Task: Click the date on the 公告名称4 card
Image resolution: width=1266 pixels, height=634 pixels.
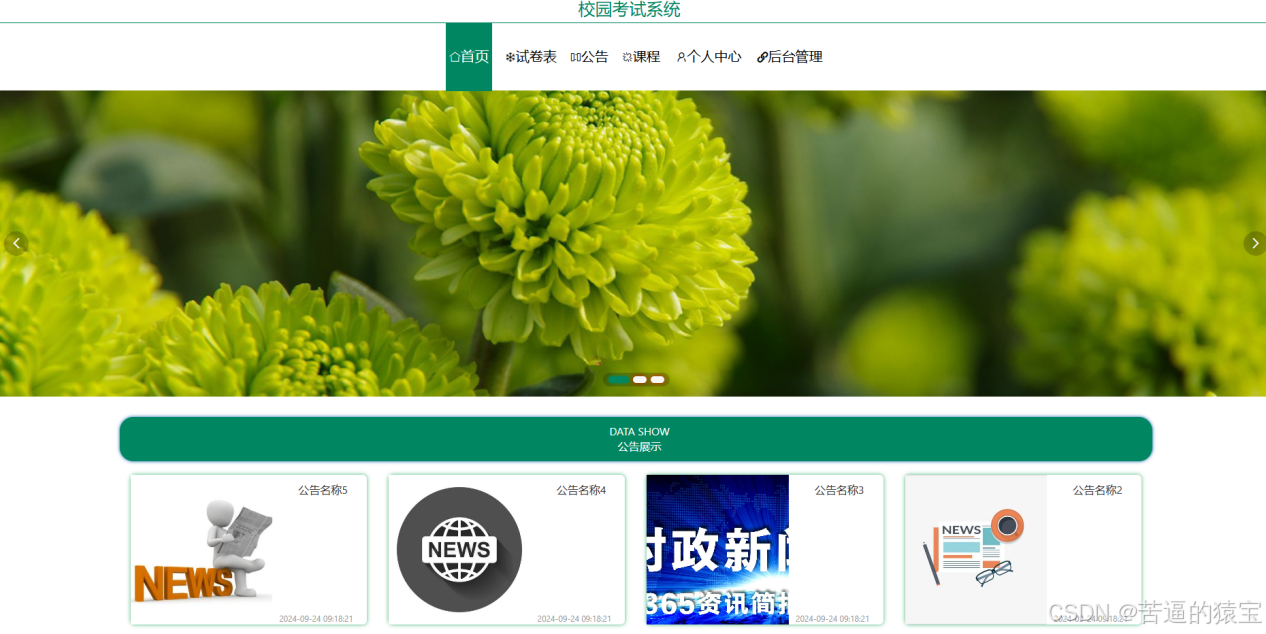Action: tap(574, 619)
